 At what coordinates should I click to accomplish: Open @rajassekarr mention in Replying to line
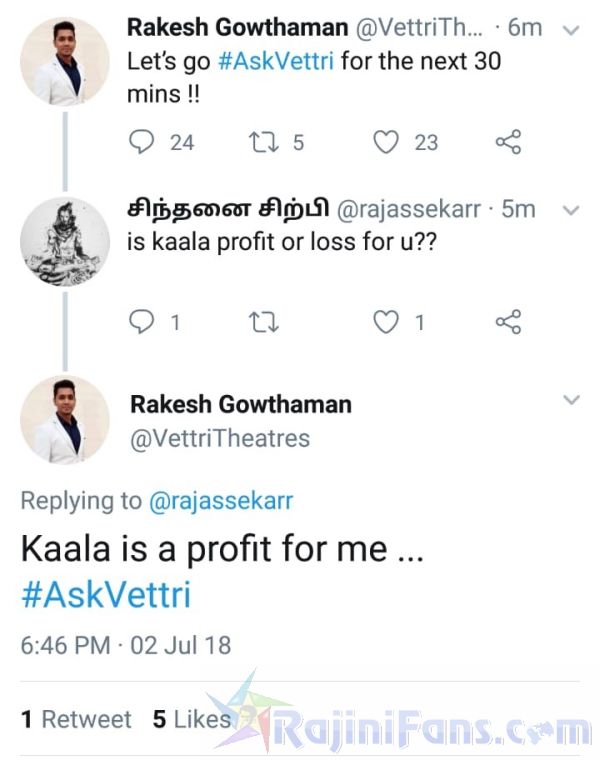220,501
